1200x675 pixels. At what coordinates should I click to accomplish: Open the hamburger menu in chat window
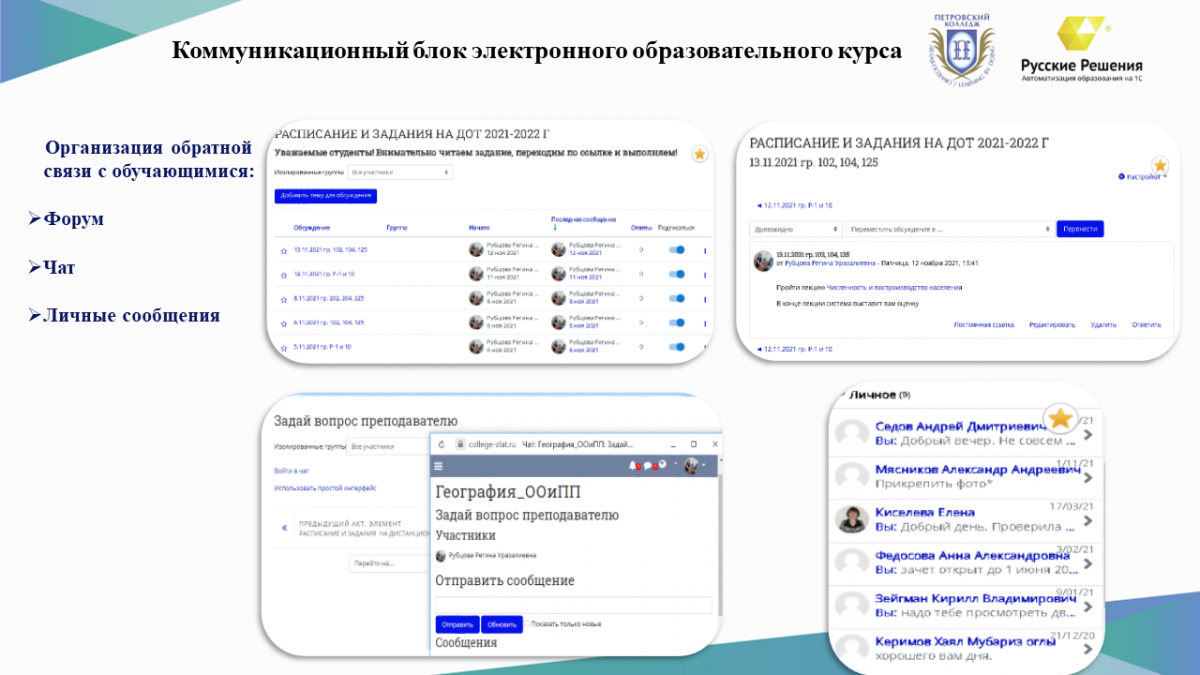coord(438,466)
